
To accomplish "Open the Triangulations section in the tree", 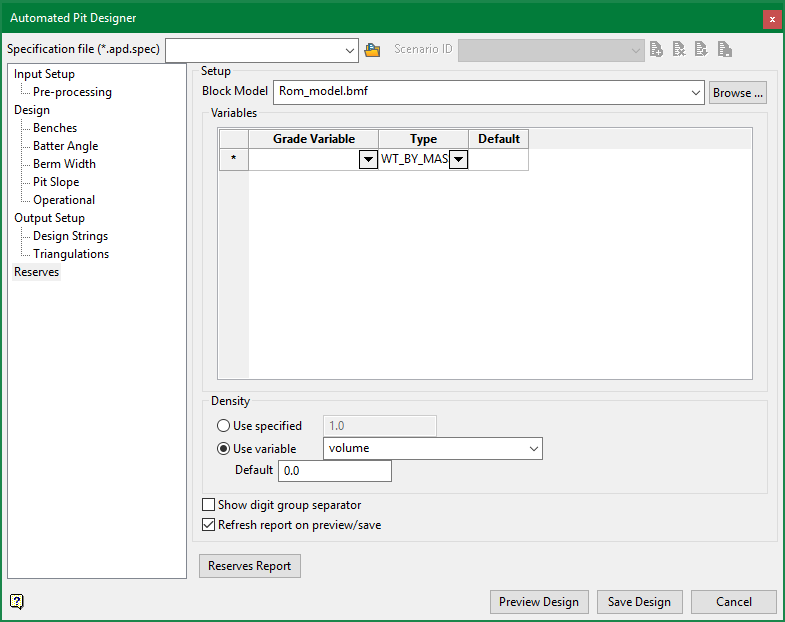I will [71, 254].
